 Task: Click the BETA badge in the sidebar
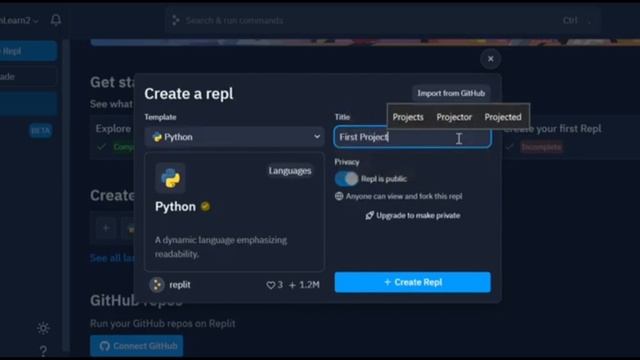40,131
